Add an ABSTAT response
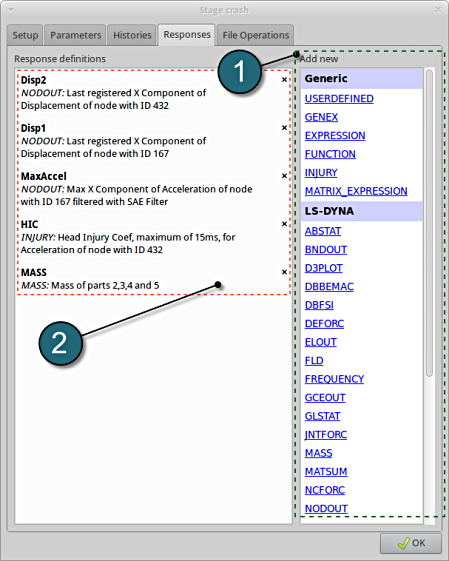 323,231
